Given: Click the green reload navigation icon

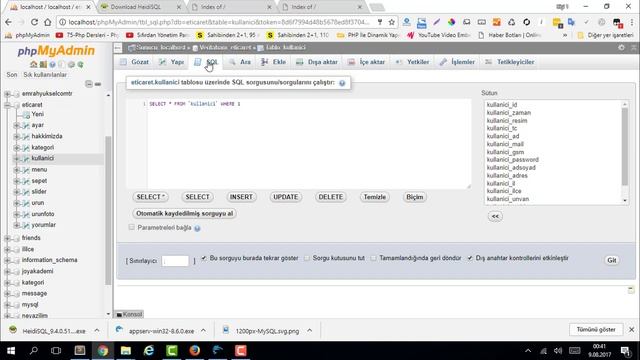Looking at the screenshot, I should coord(80,64).
